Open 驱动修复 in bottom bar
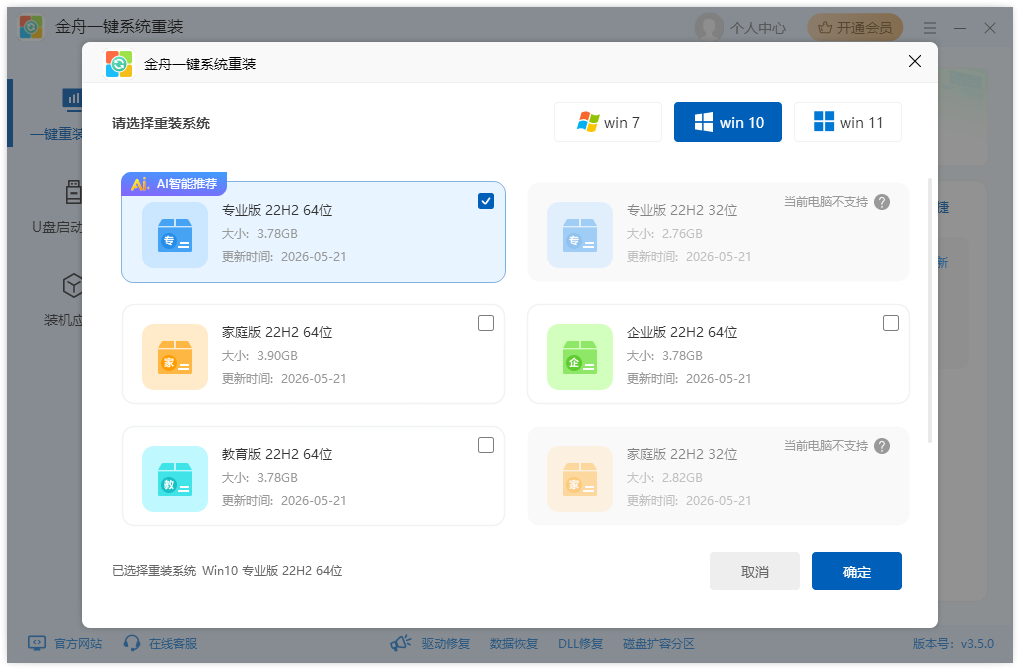 click(446, 643)
